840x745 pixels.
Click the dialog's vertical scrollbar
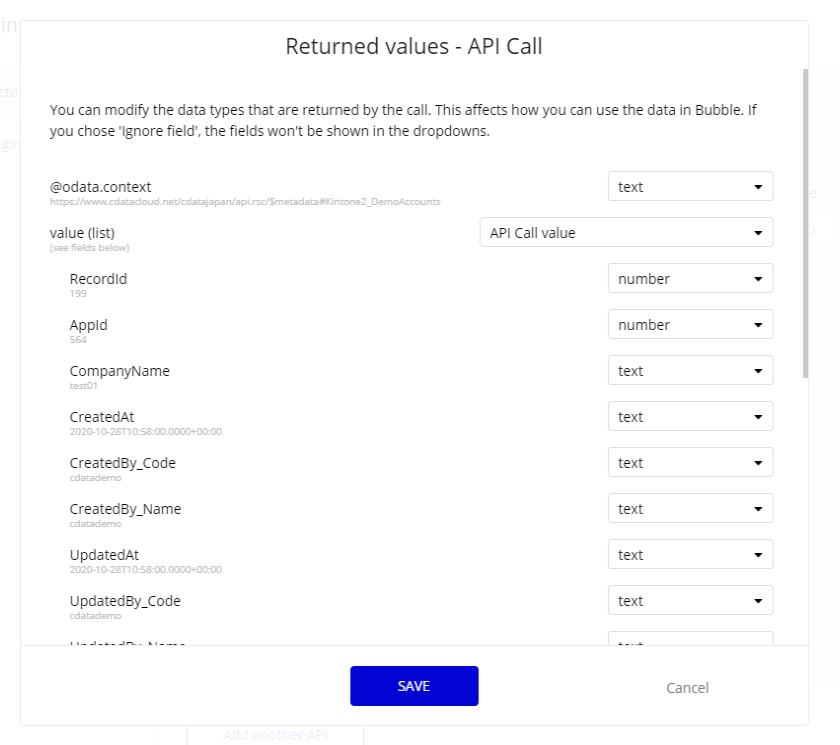click(x=805, y=220)
